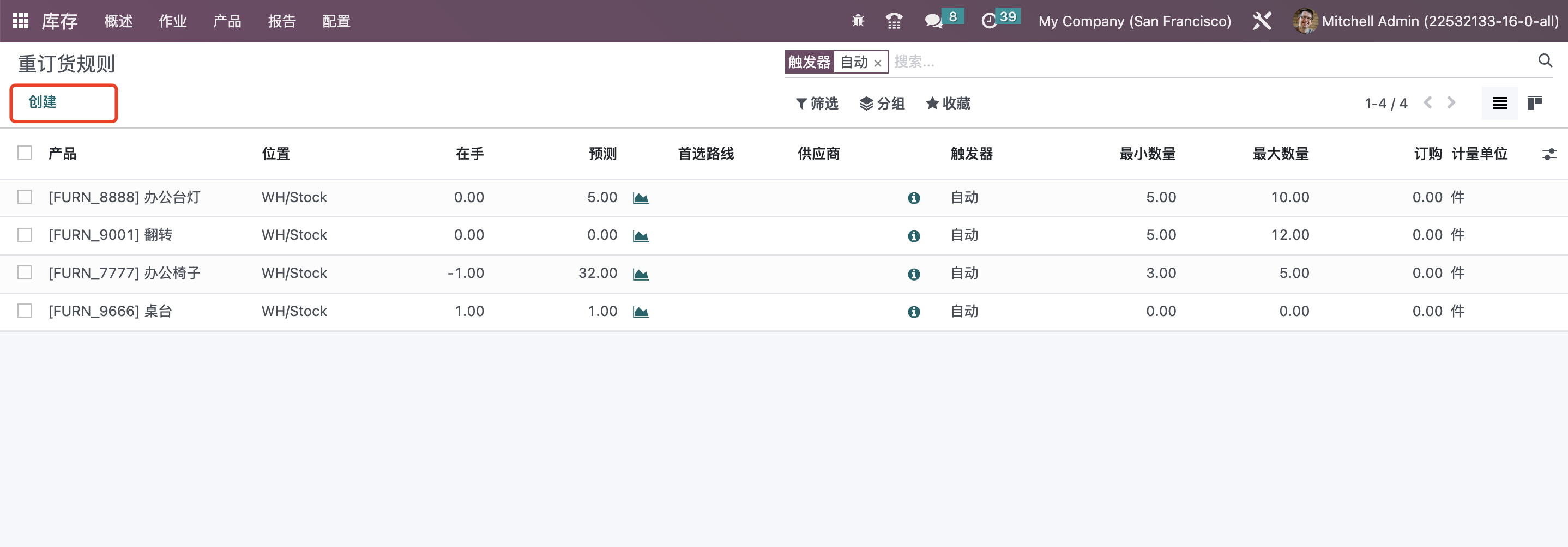Open optional columns settings icon

click(1549, 155)
